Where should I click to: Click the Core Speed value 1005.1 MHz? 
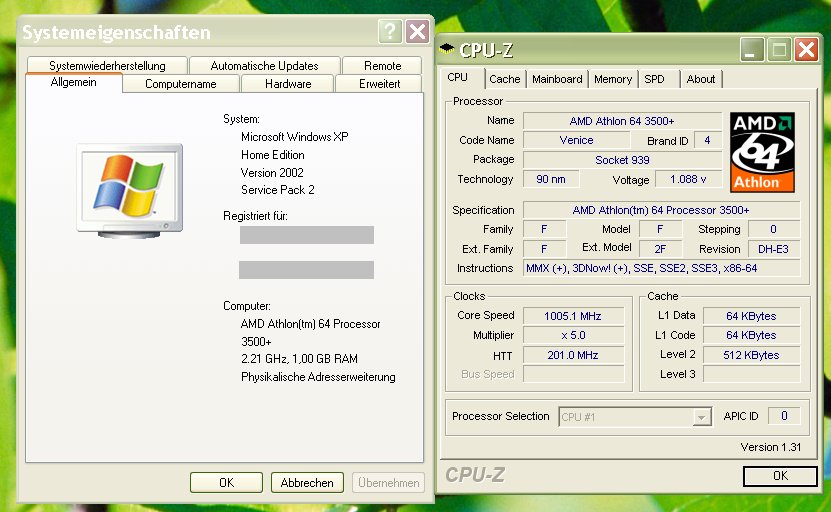click(x=573, y=316)
